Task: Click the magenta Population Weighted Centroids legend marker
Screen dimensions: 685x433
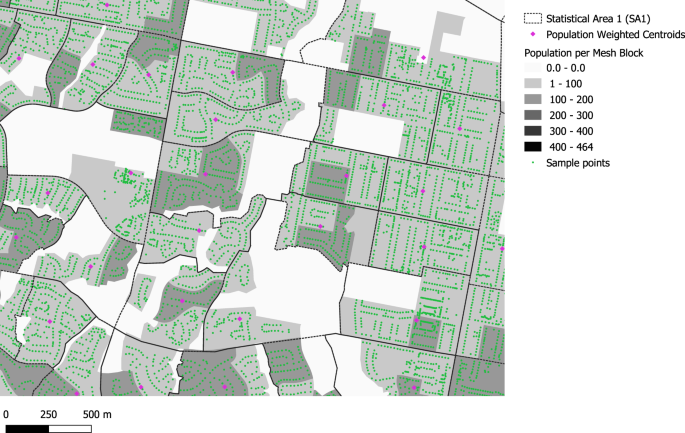Action: pos(533,35)
